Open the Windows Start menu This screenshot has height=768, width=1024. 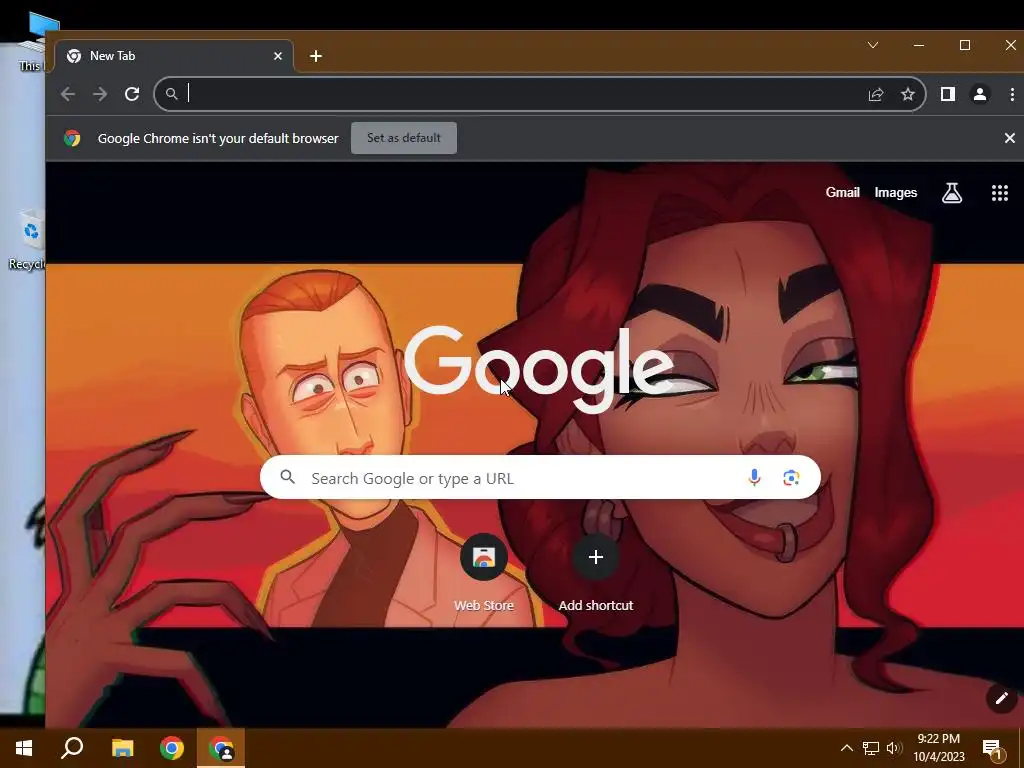pos(24,748)
